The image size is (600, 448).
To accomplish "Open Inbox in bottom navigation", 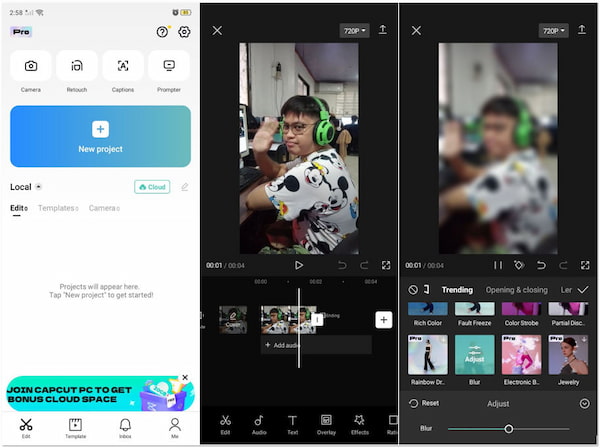I will (x=125, y=428).
